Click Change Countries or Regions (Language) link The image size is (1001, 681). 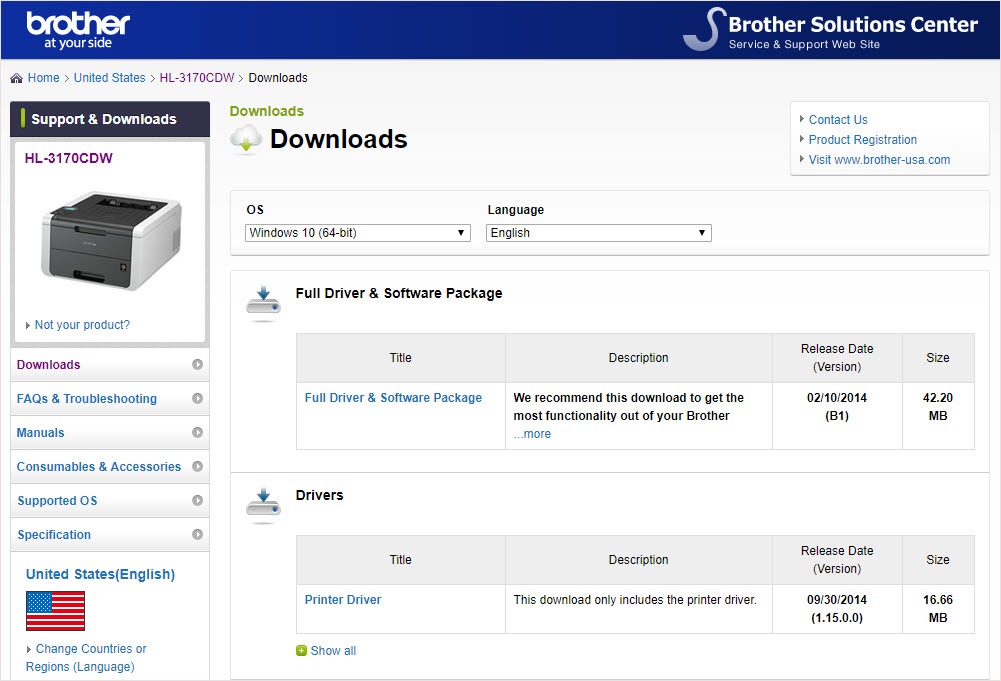coord(86,657)
